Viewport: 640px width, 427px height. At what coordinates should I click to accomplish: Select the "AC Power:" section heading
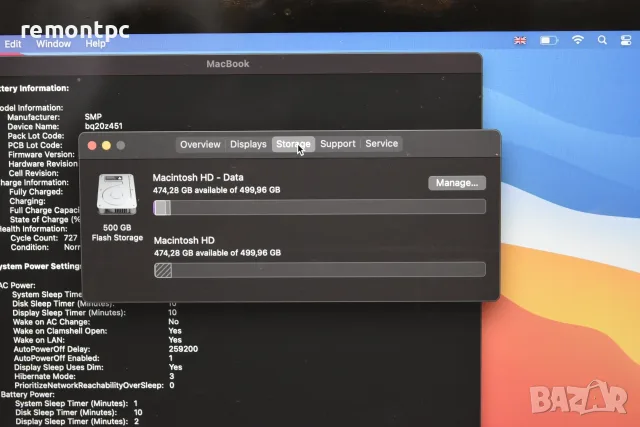coord(17,285)
